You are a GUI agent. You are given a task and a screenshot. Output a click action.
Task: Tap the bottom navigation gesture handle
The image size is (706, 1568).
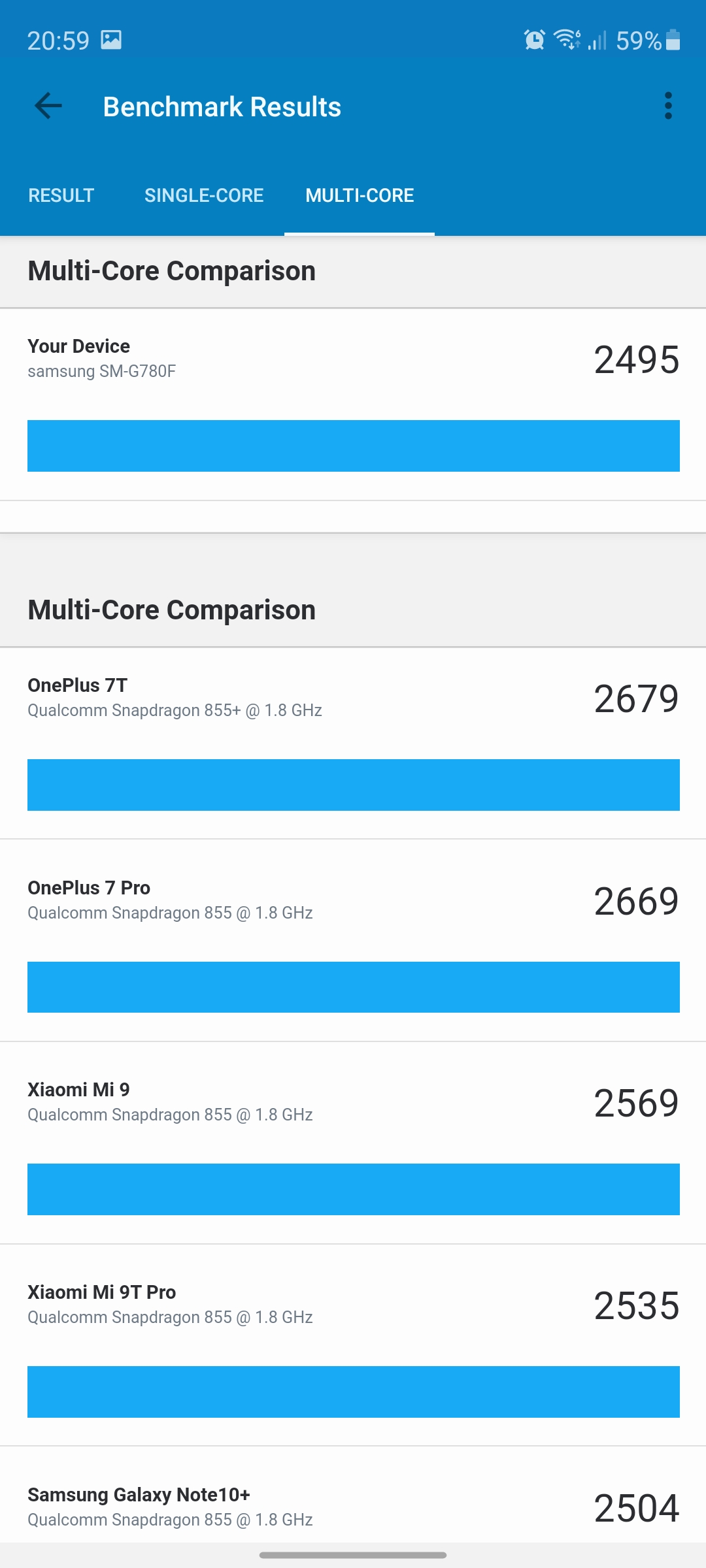353,1555
